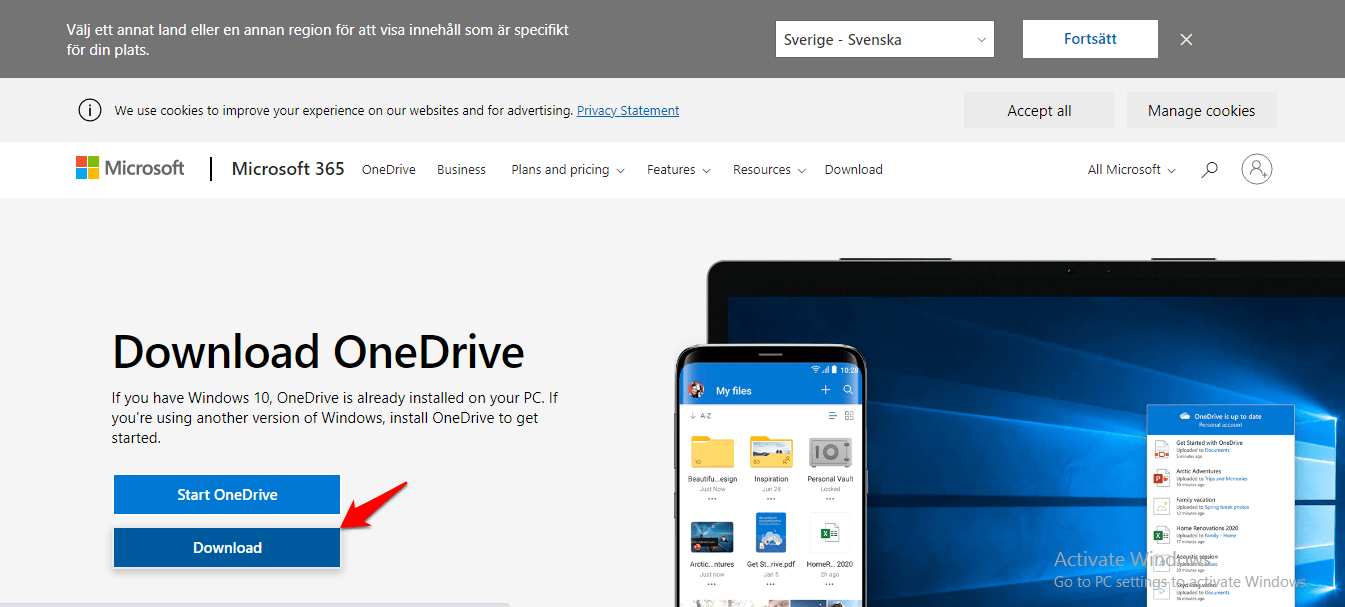Viewport: 1345px width, 607px height.
Task: Click the Inspiration folder in phone image
Action: pos(771,452)
